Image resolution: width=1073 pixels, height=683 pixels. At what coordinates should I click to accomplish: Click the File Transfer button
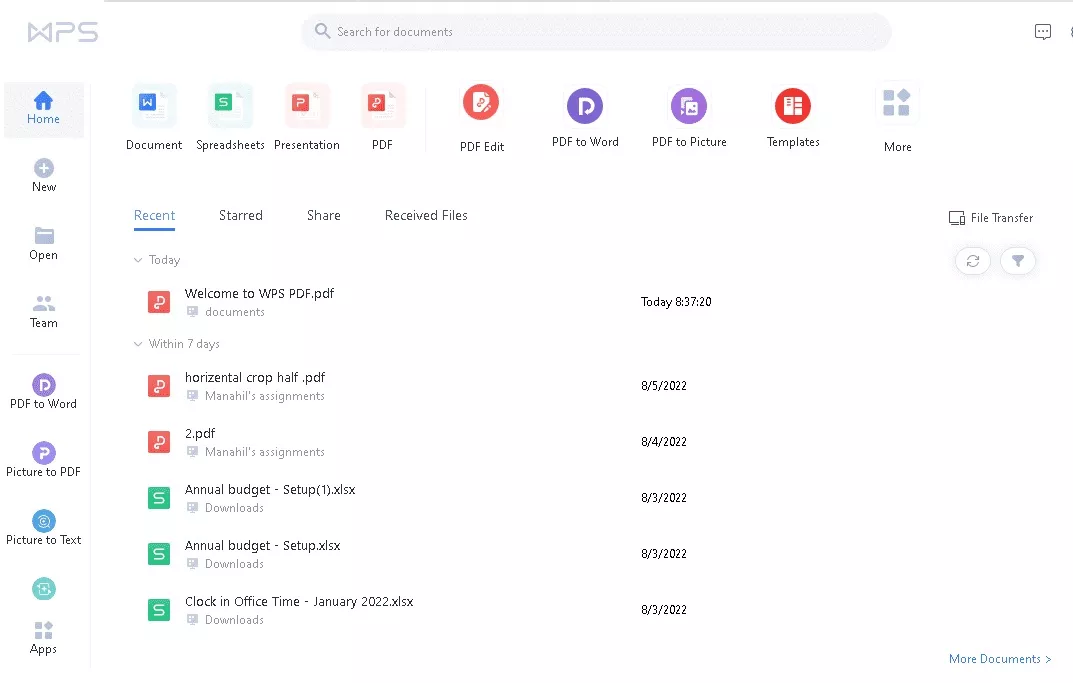(991, 218)
